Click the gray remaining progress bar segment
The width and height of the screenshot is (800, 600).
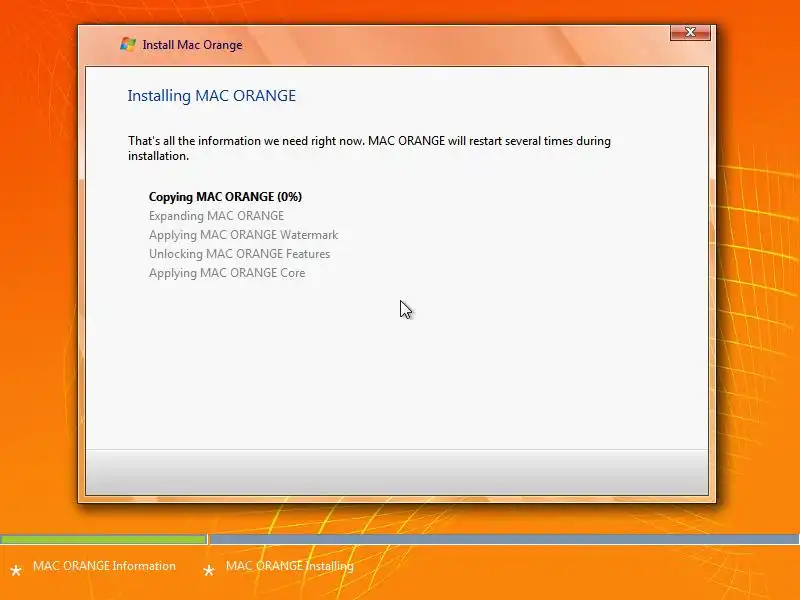coord(505,539)
